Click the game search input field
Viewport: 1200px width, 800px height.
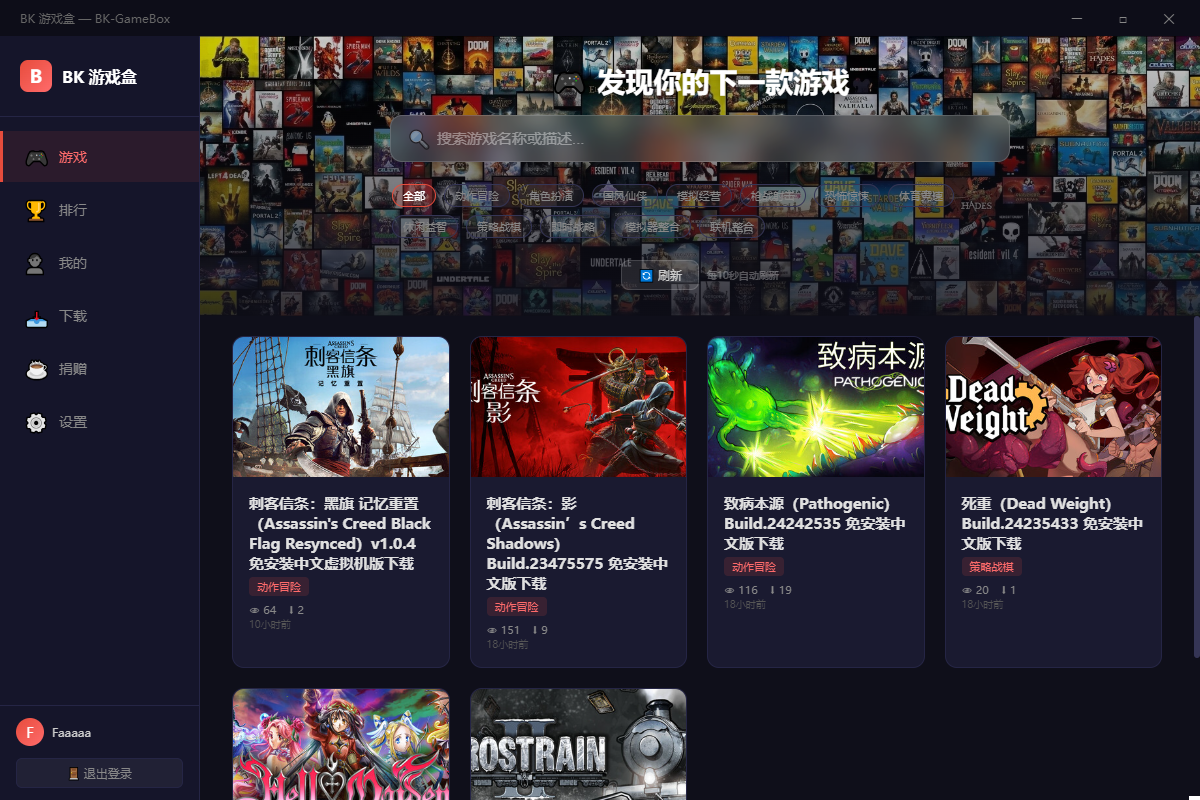click(700, 138)
